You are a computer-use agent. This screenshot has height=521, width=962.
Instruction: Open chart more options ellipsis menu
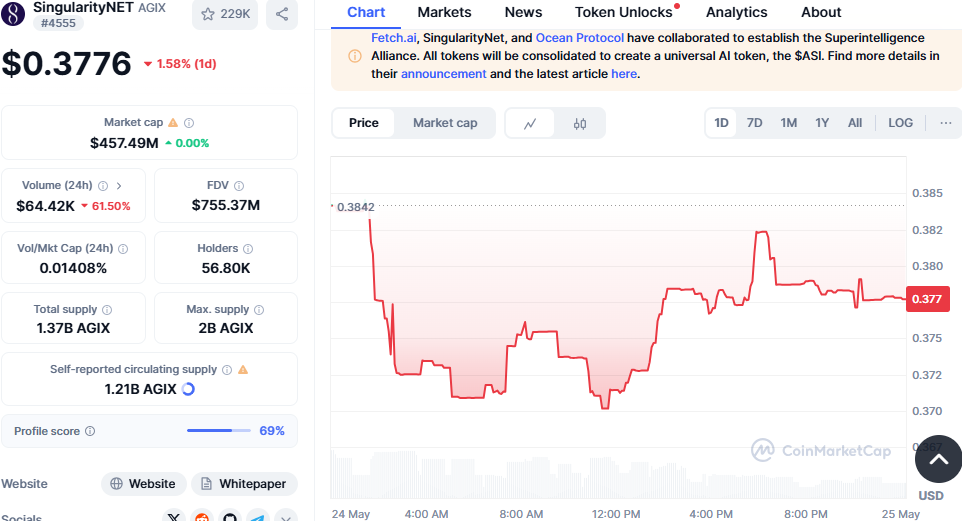(x=946, y=123)
